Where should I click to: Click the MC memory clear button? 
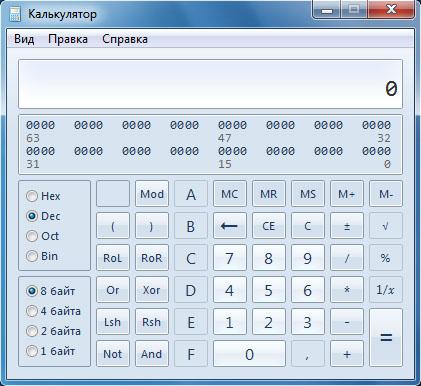(230, 194)
